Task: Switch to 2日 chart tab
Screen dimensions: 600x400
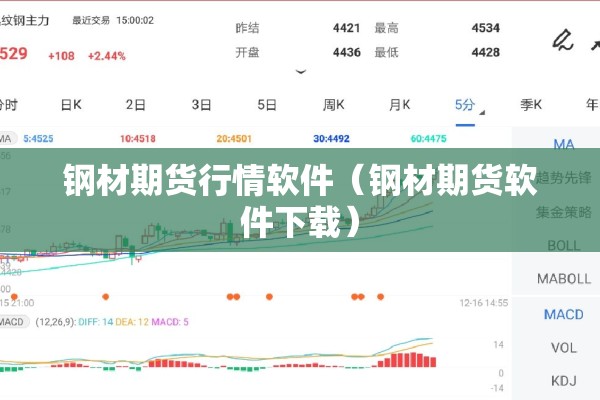Action: (136, 104)
